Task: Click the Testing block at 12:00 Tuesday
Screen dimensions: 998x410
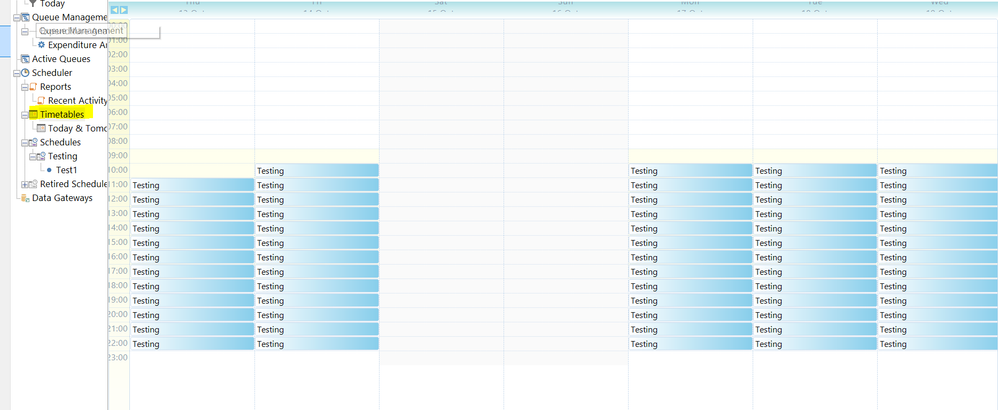Action: click(815, 200)
